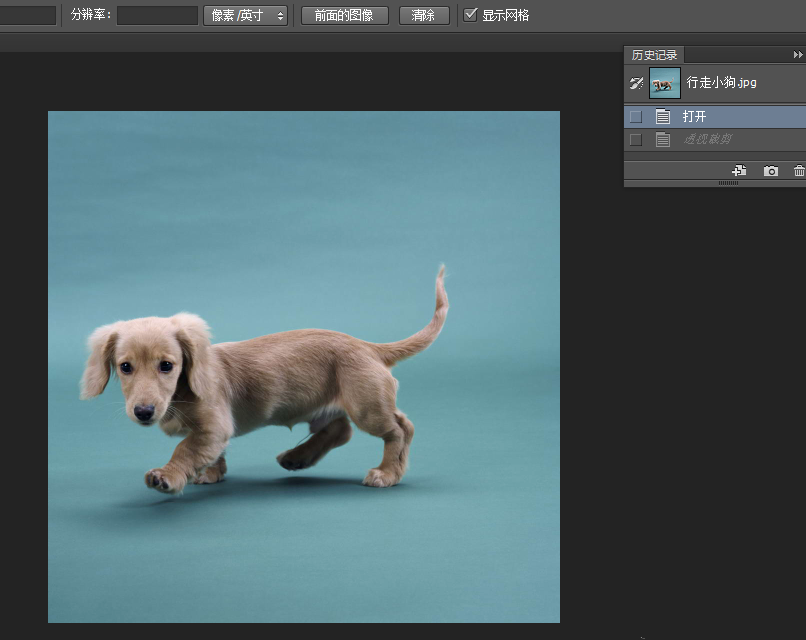The image size is (806, 640).
Task: Click the trash icon in History panel
Action: 799,171
